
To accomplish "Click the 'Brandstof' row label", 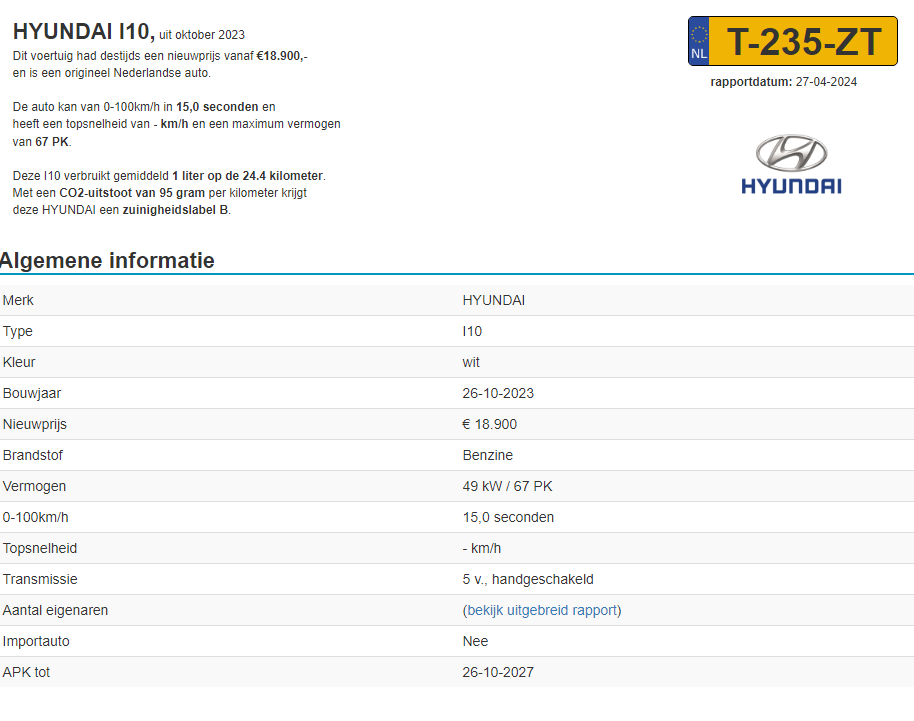I will pyautogui.click(x=33, y=455).
